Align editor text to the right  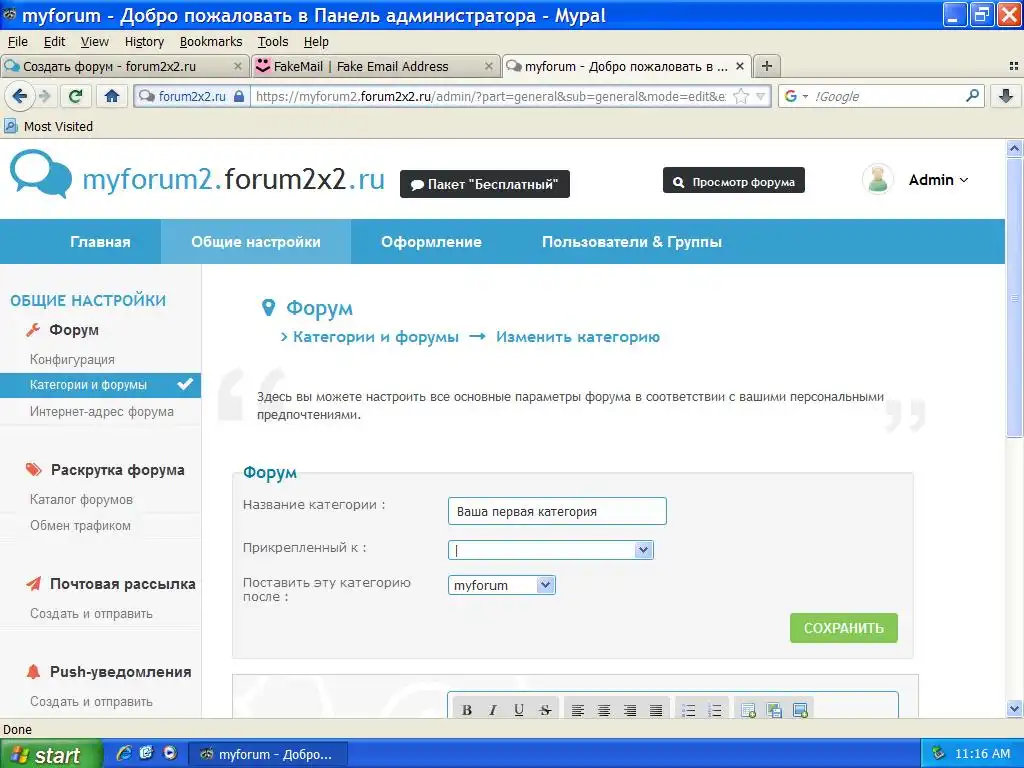coord(630,710)
